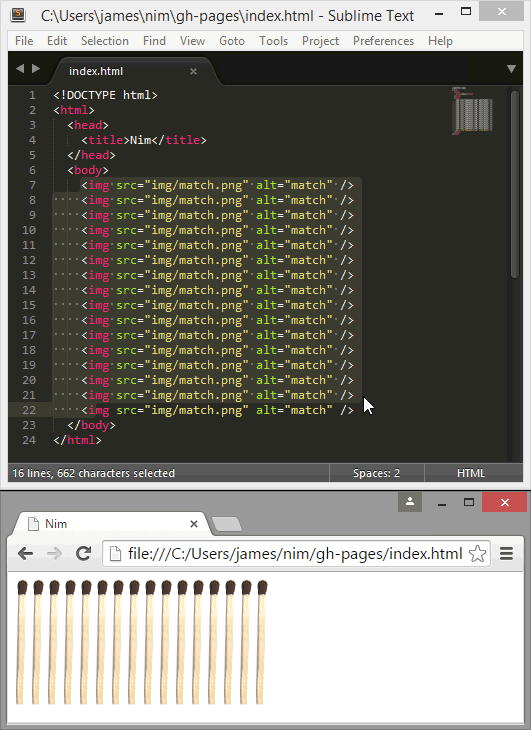The width and height of the screenshot is (531, 730).
Task: Click the first match image in browser
Action: tap(21, 642)
